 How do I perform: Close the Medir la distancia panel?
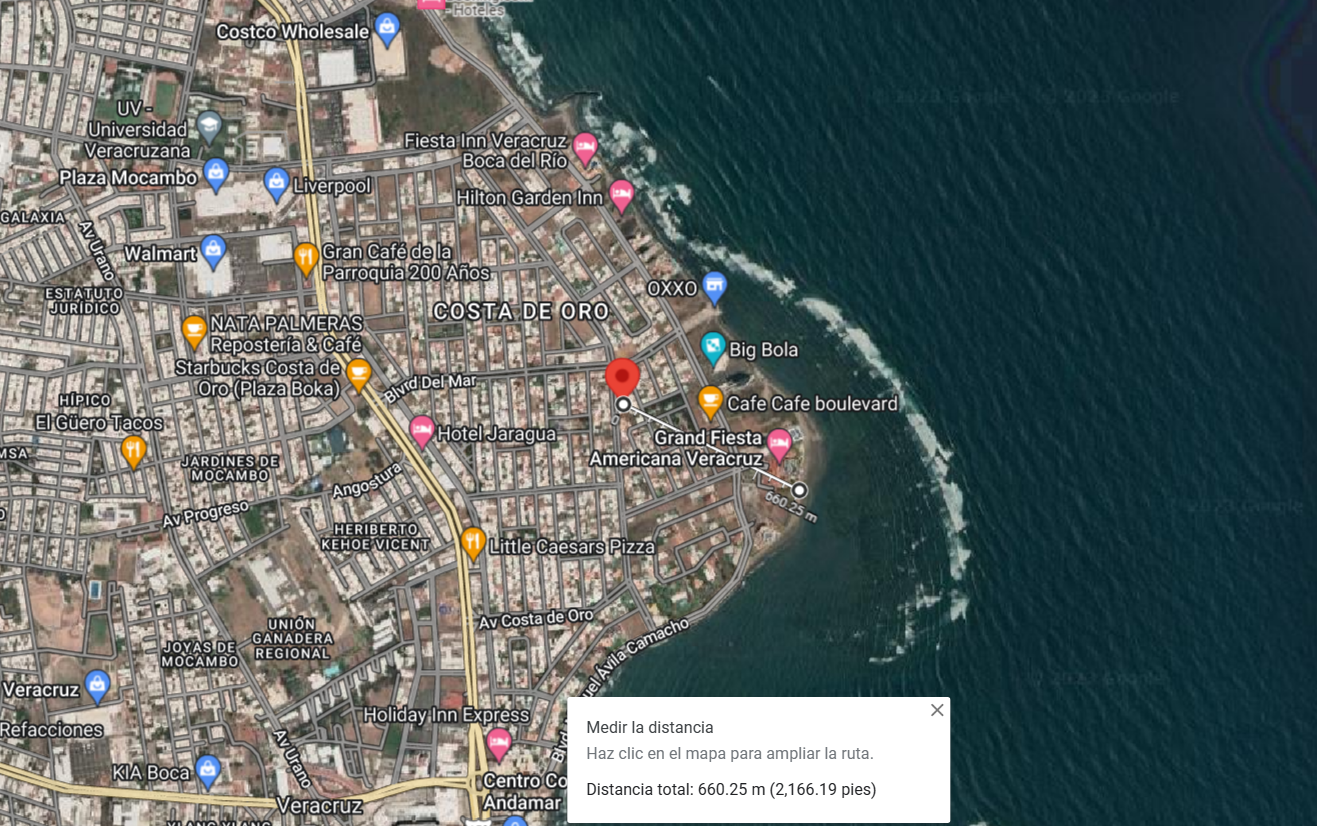[x=937, y=710]
